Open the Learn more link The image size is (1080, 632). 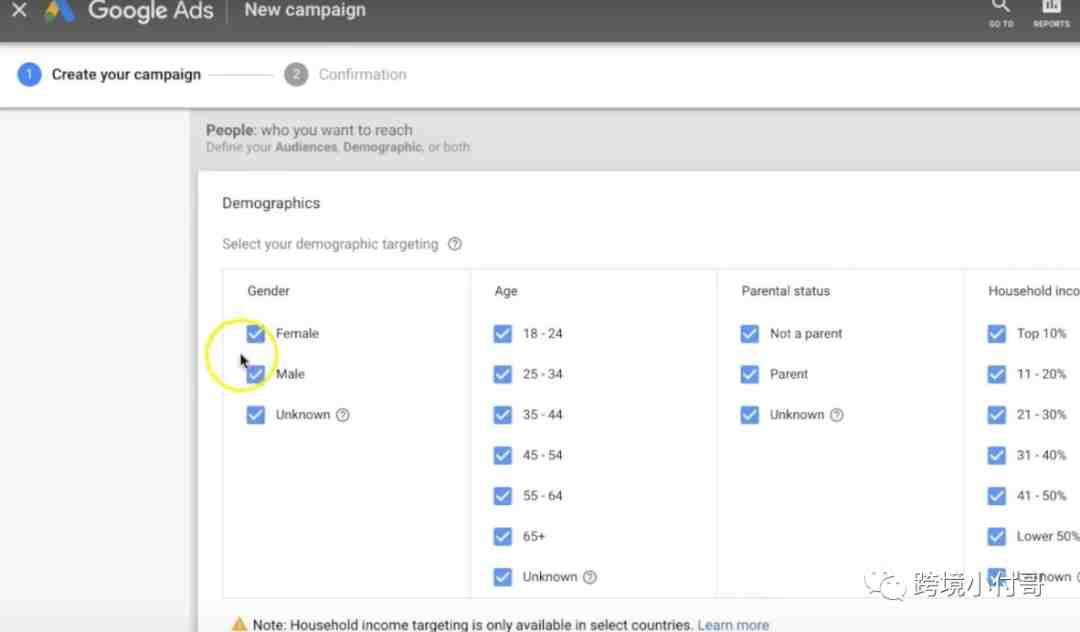tap(733, 624)
